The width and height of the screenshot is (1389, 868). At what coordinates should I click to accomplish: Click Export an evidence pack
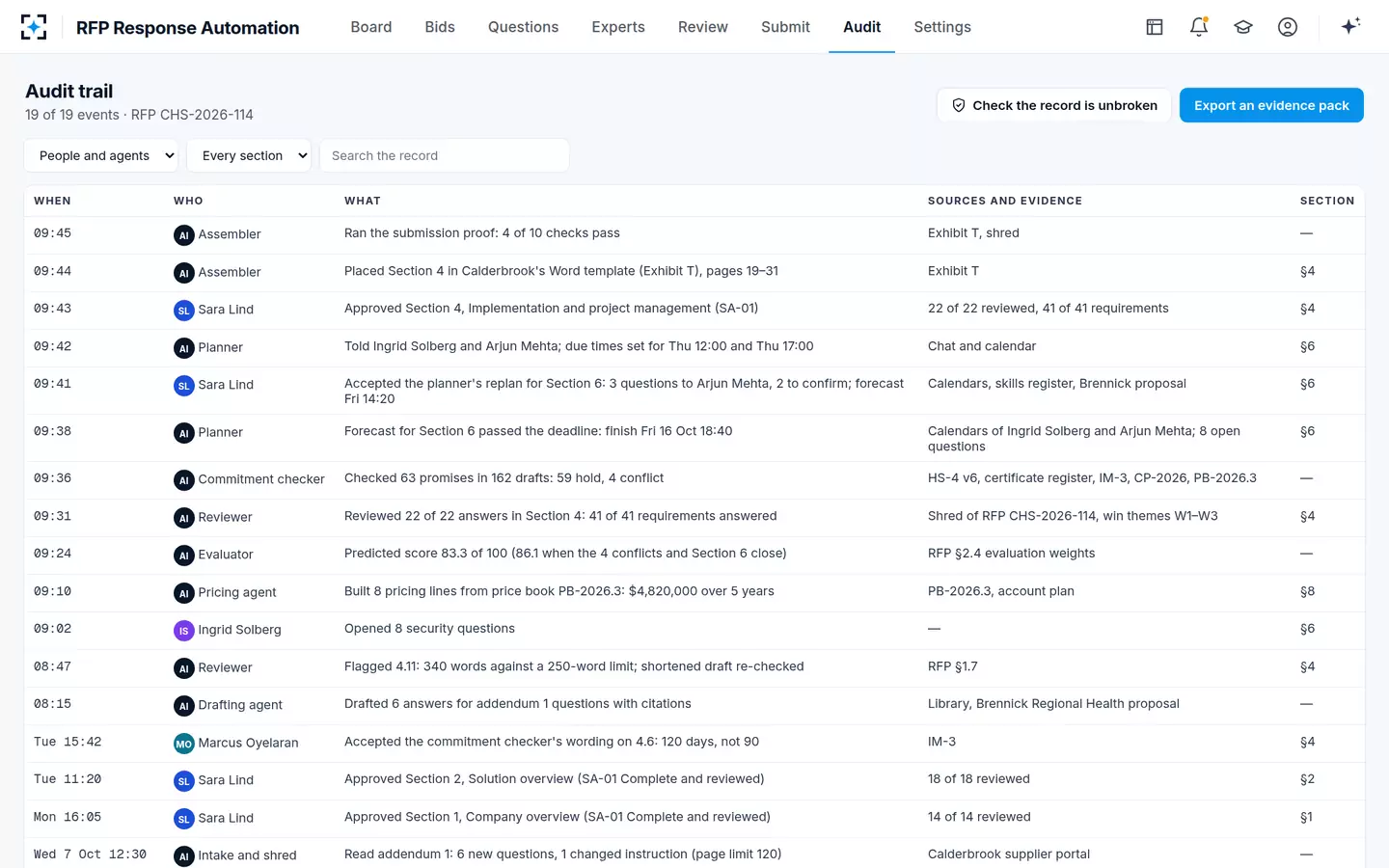(1271, 105)
